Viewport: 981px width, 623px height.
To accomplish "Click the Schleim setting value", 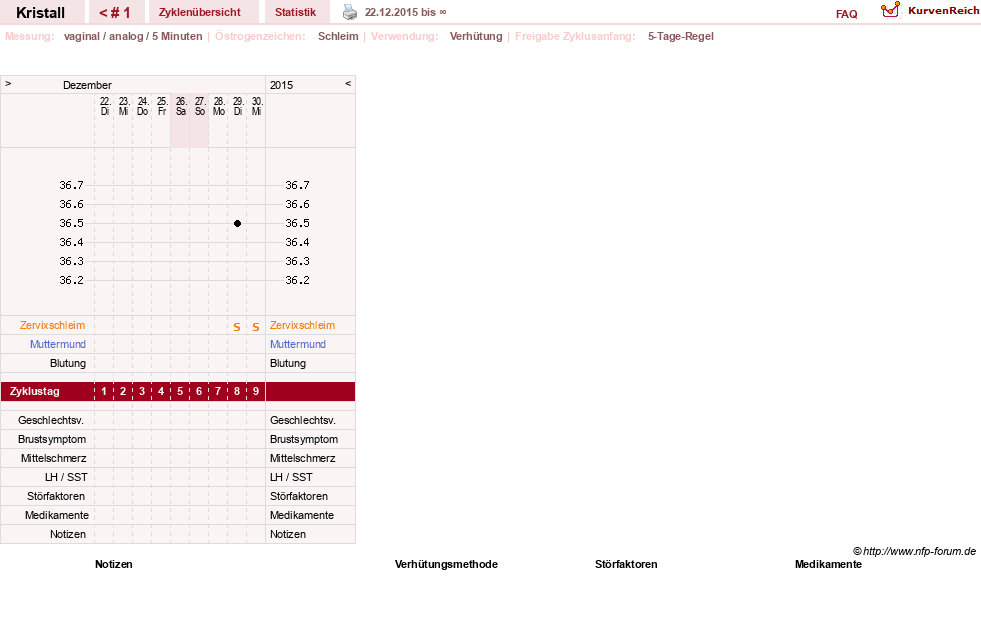I will point(338,36).
